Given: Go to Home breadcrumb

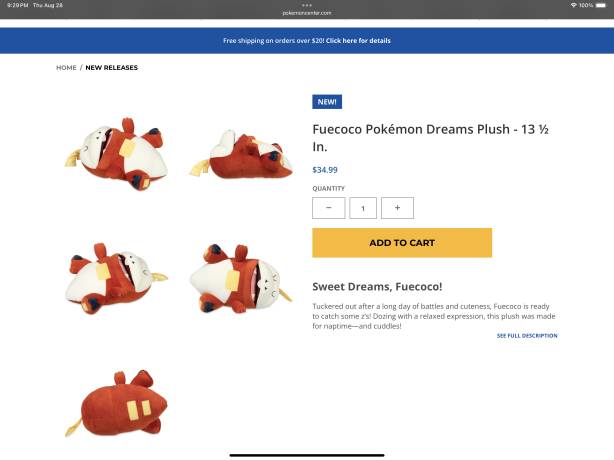Looking at the screenshot, I should tap(66, 68).
